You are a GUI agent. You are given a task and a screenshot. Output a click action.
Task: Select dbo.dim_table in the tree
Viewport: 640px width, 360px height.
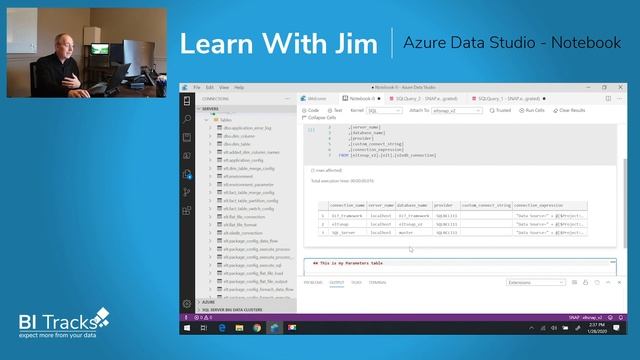tap(237, 144)
